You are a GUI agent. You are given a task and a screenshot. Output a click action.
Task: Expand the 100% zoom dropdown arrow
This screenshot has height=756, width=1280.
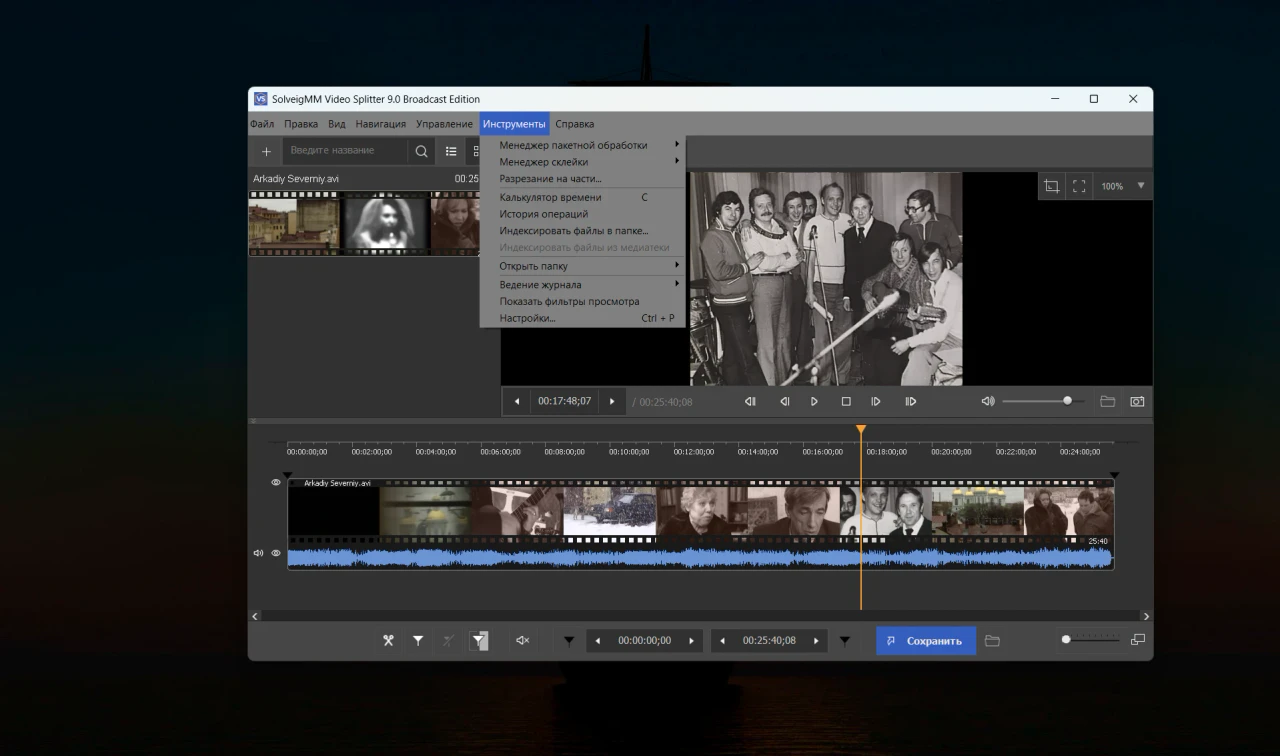click(1140, 186)
